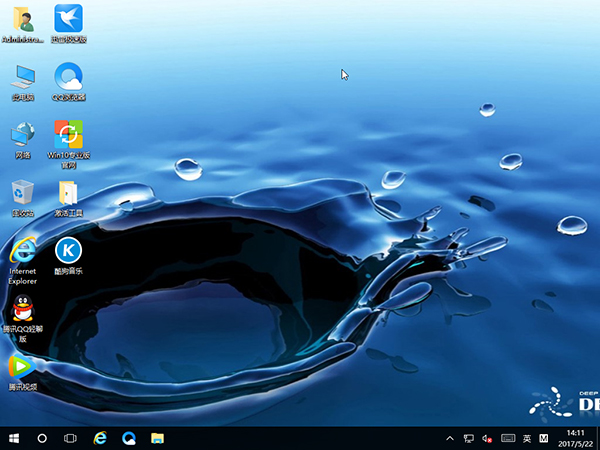Open the blue bird app desktop shortcut
The height and width of the screenshot is (450, 600).
[68, 20]
